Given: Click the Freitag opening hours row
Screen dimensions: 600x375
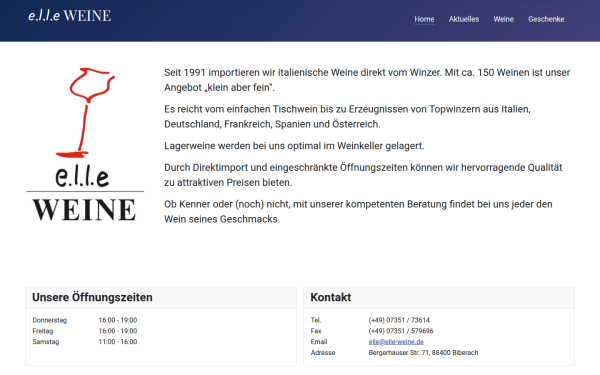Looking at the screenshot, I should [x=85, y=331].
